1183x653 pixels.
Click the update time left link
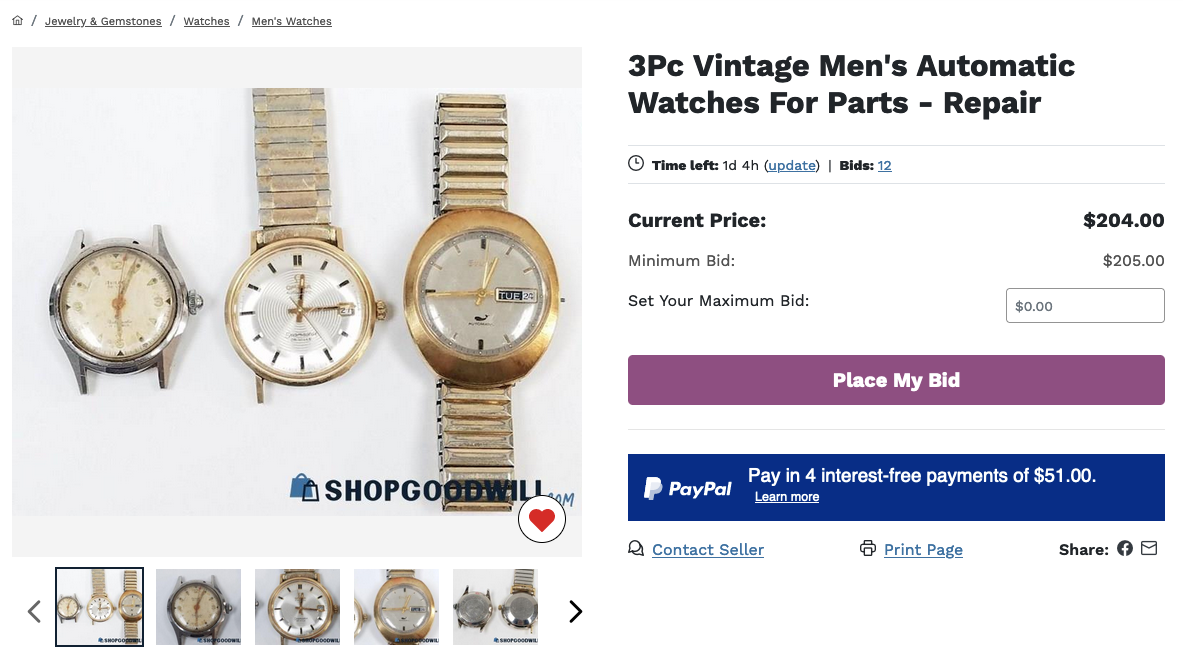pyautogui.click(x=792, y=165)
